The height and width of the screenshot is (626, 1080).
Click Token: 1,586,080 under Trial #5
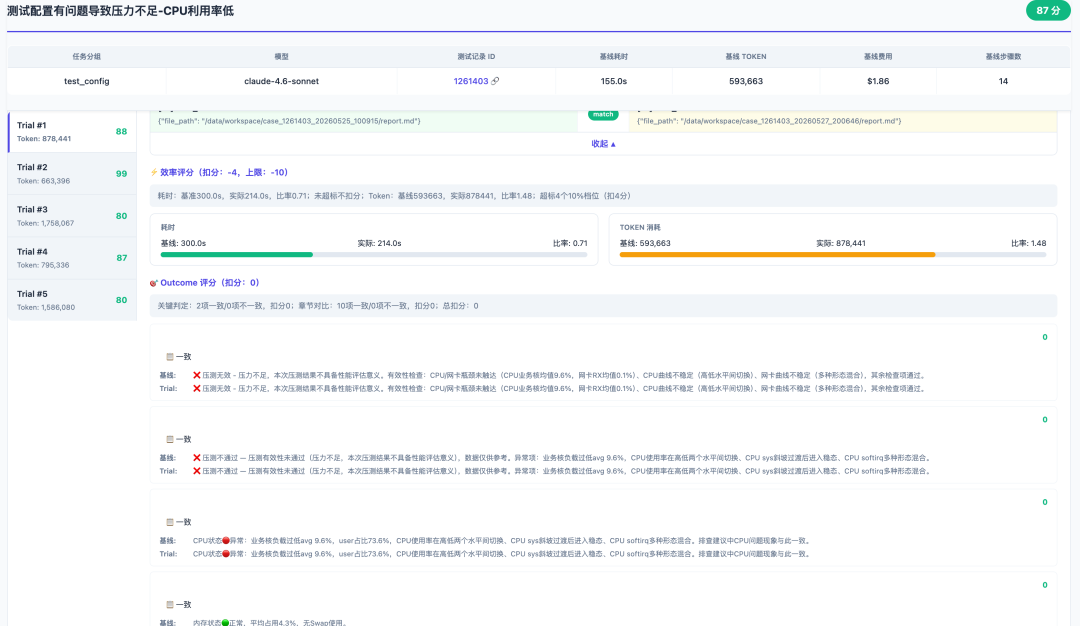point(45,307)
